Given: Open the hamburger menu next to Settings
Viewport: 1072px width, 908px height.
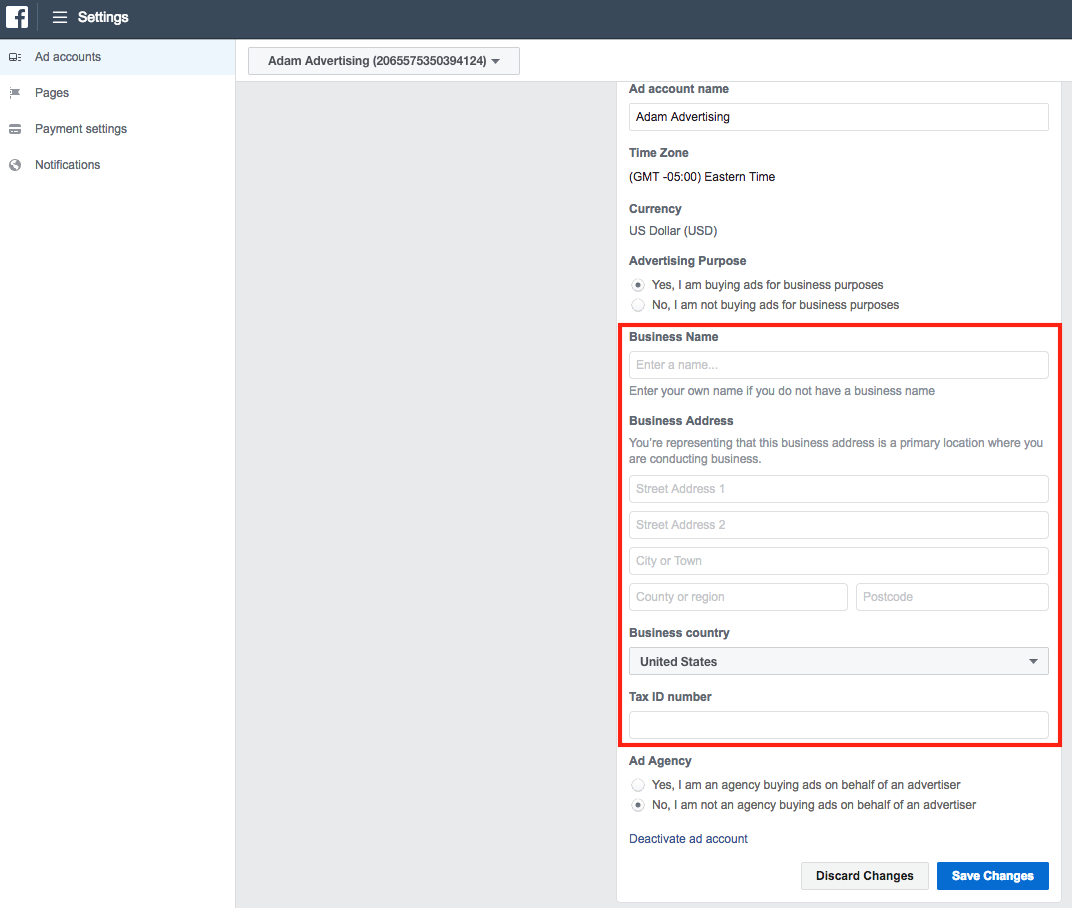Looking at the screenshot, I should click(x=59, y=17).
